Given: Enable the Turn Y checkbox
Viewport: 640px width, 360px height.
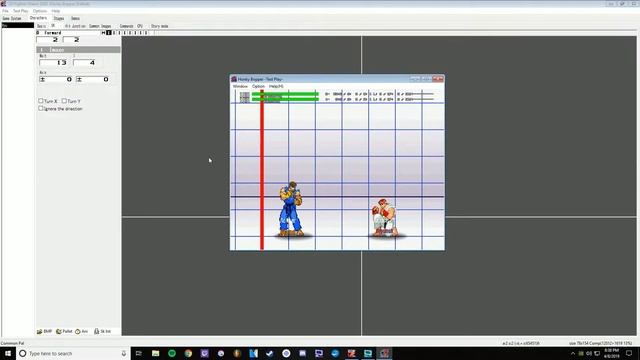Looking at the screenshot, I should point(64,100).
